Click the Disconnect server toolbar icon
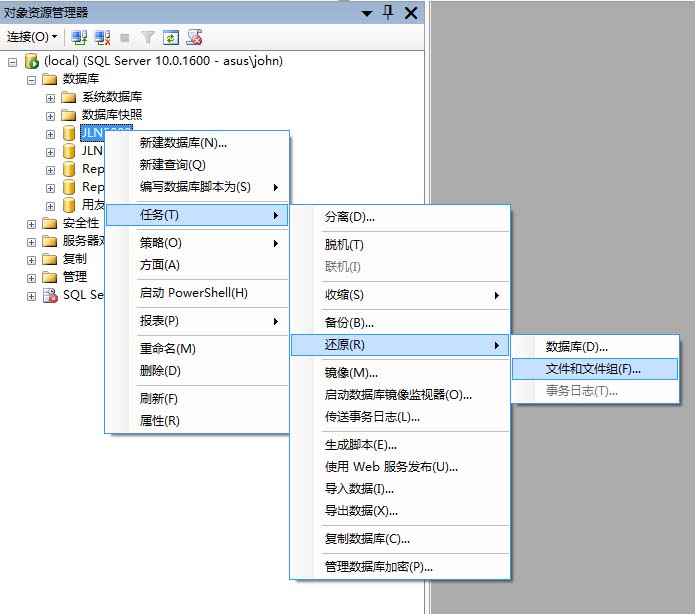Image resolution: width=695 pixels, height=614 pixels. coord(102,37)
